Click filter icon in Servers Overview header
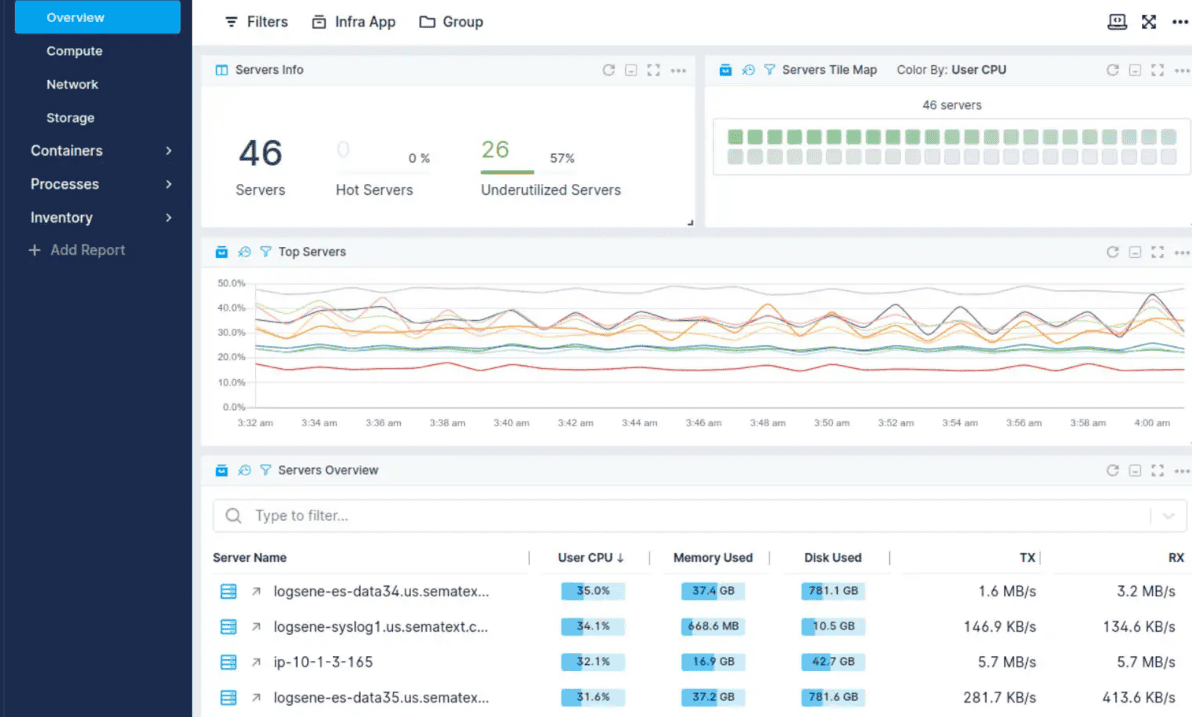Screen dimensions: 1192x717 click(x=265, y=471)
